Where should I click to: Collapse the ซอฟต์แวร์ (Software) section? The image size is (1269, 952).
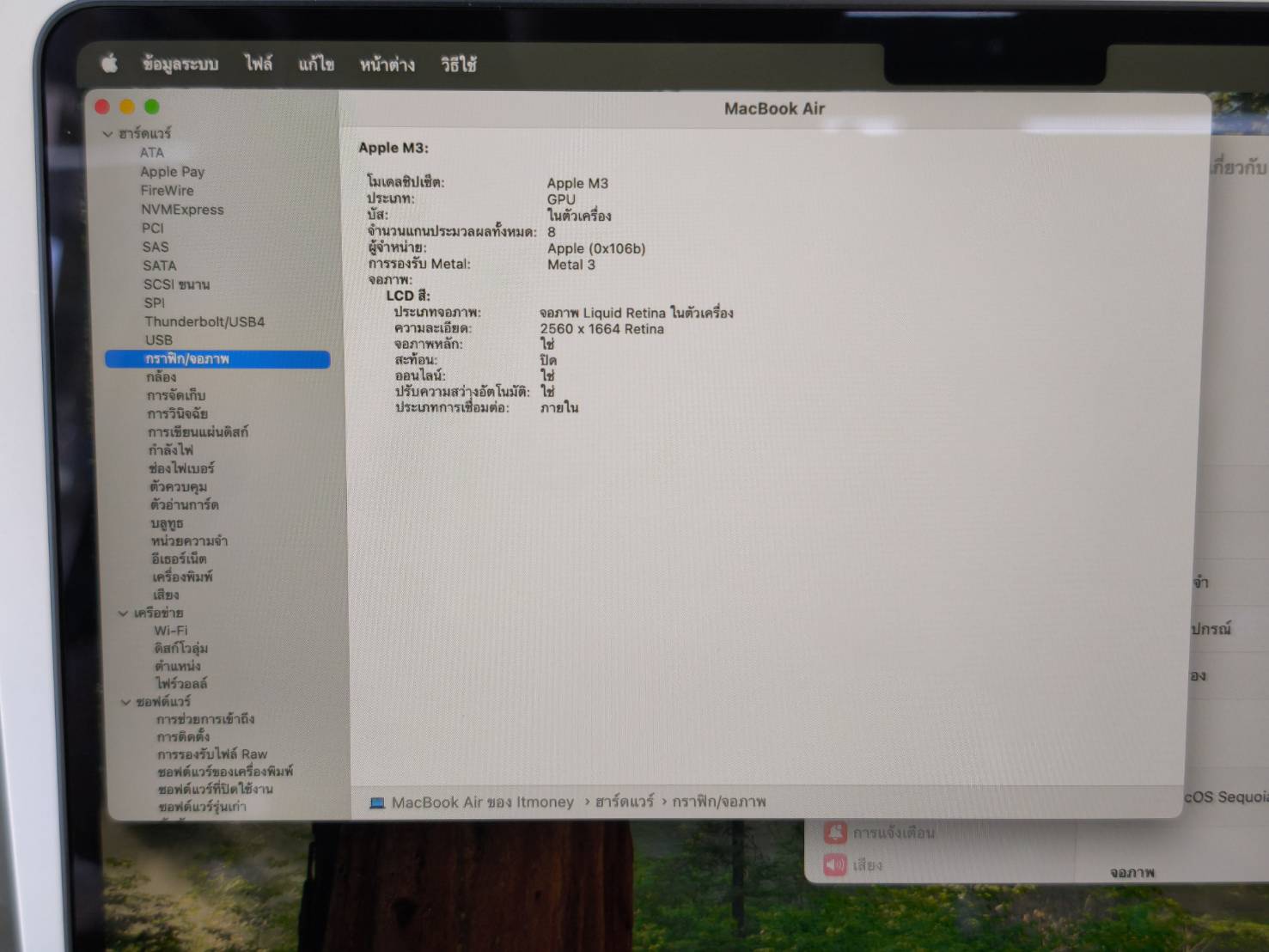(125, 702)
